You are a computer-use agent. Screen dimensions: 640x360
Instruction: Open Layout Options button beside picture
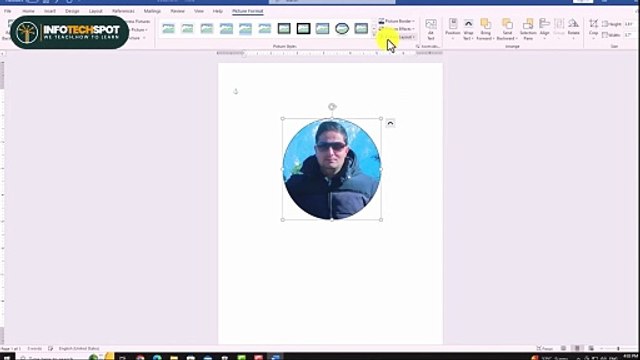pos(390,123)
